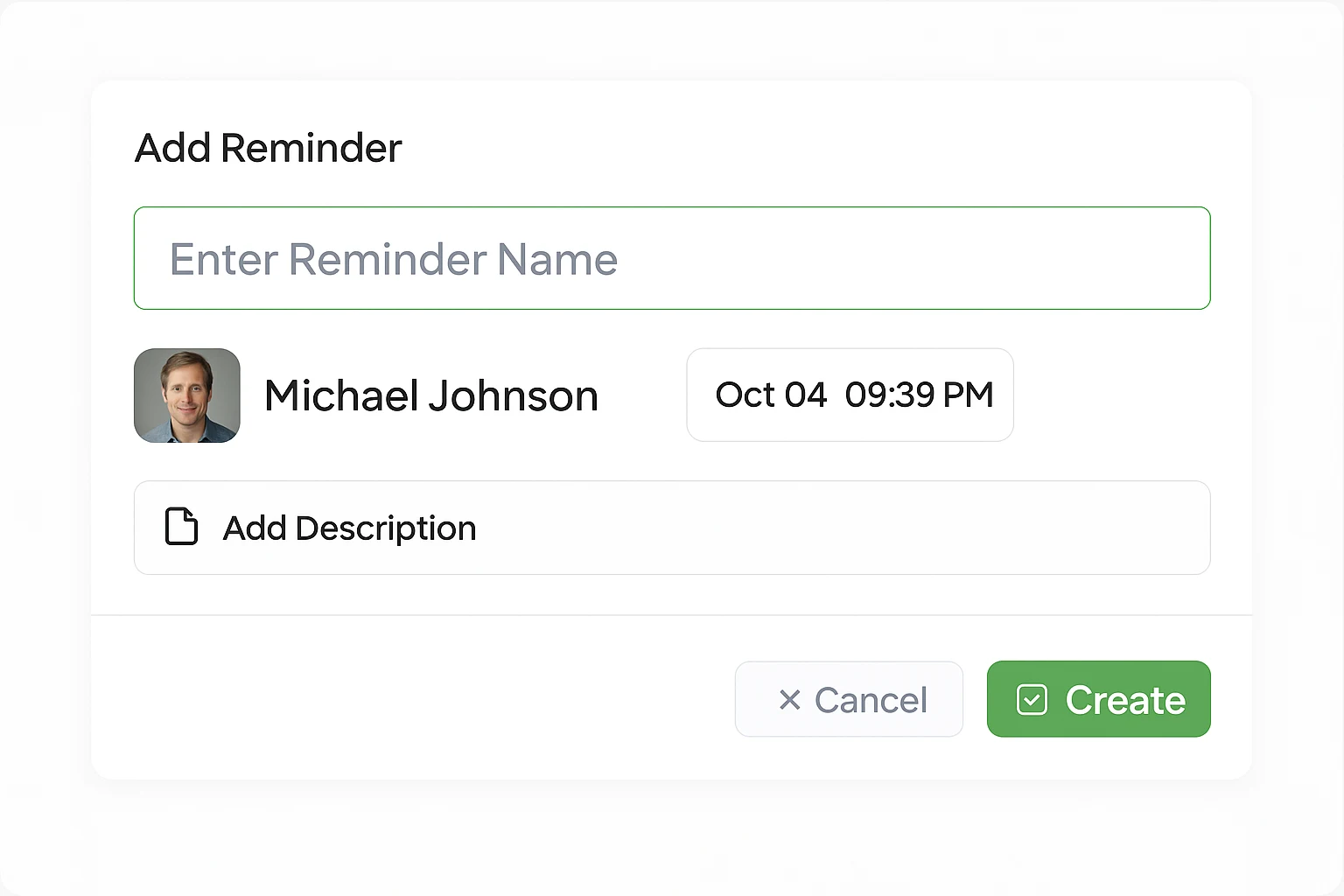Click Michael Johnson's avatar photo
1344x896 pixels.
pos(187,395)
